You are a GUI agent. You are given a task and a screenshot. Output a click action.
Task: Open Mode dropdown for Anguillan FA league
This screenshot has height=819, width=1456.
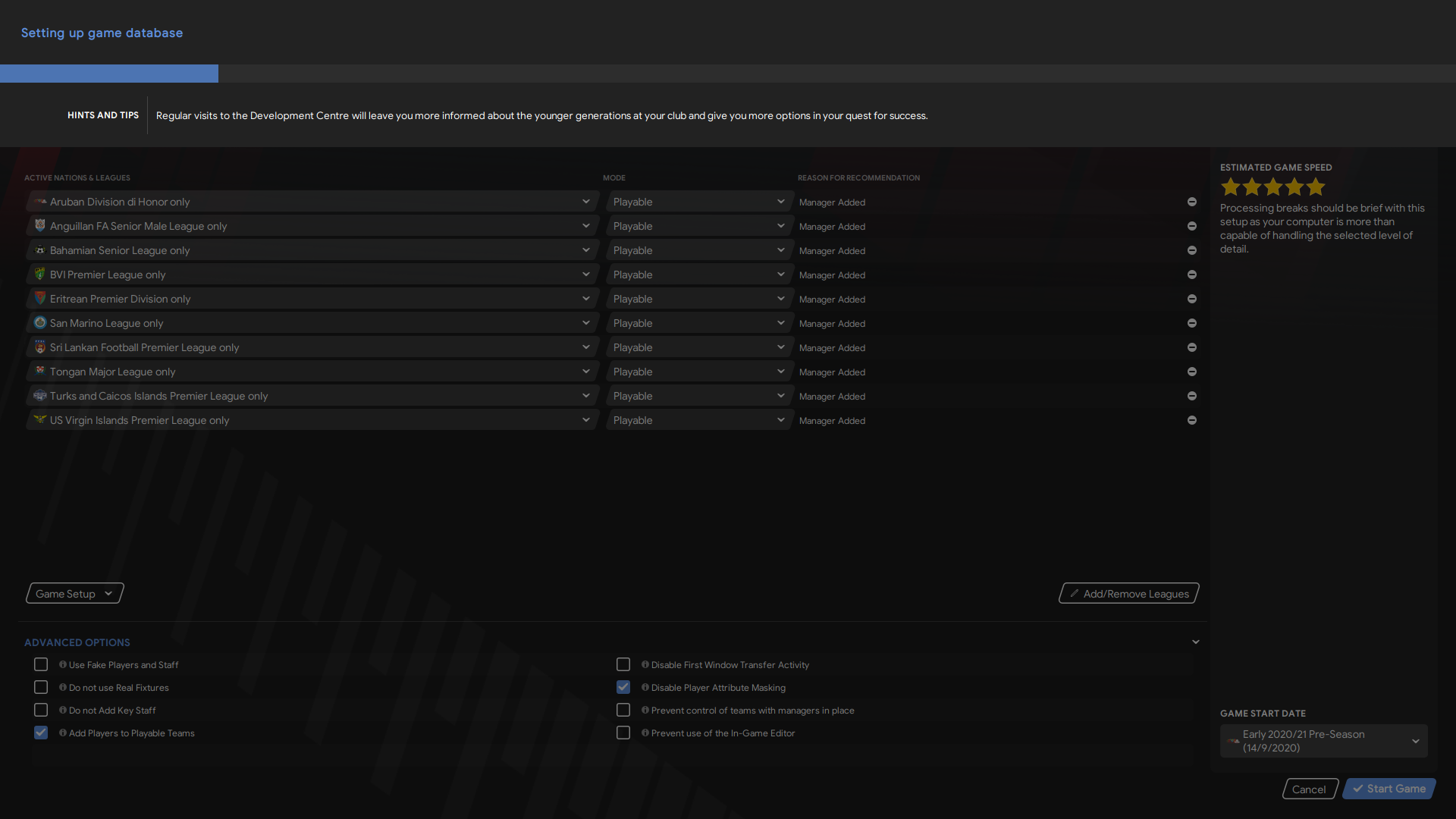click(699, 226)
